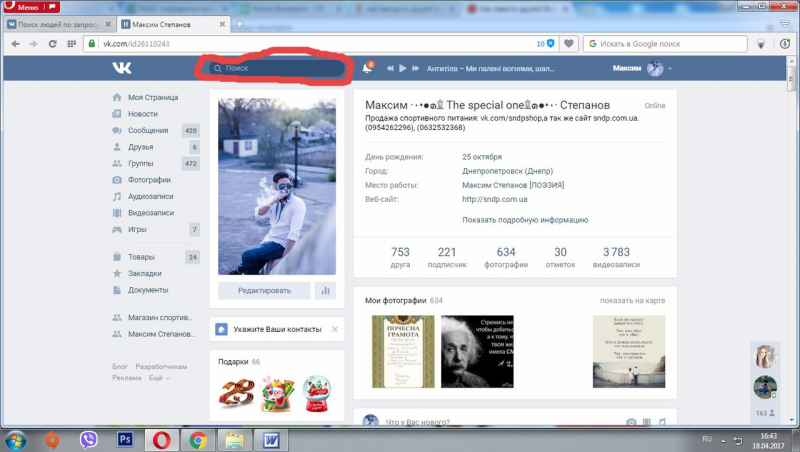Viewport: 800px width, 452px height.
Task: Open Сообщения from the left sidebar
Action: [147, 130]
